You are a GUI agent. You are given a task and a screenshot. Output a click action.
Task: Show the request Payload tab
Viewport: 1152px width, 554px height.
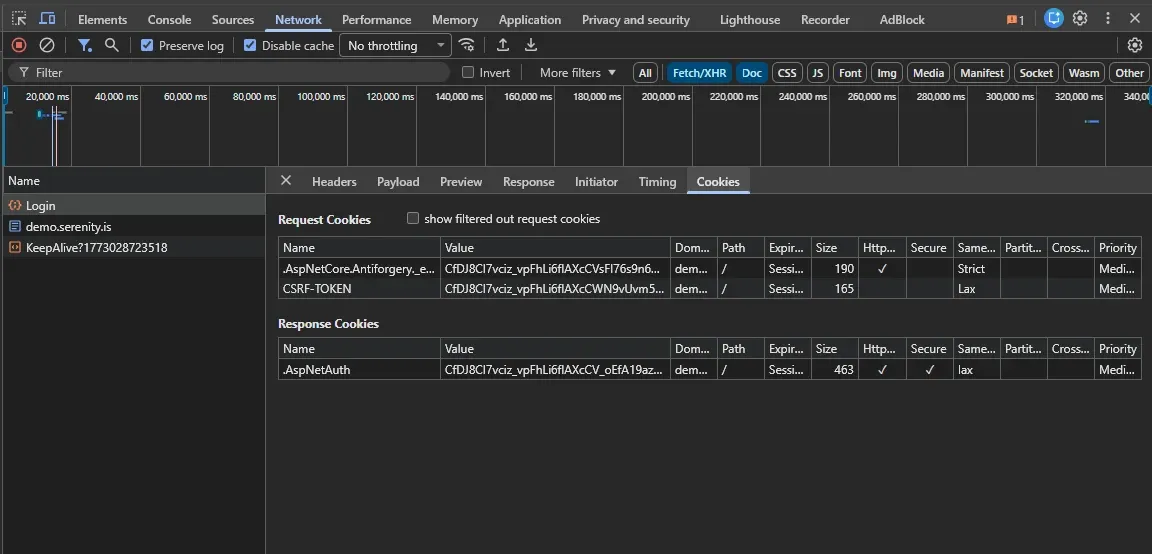[398, 181]
